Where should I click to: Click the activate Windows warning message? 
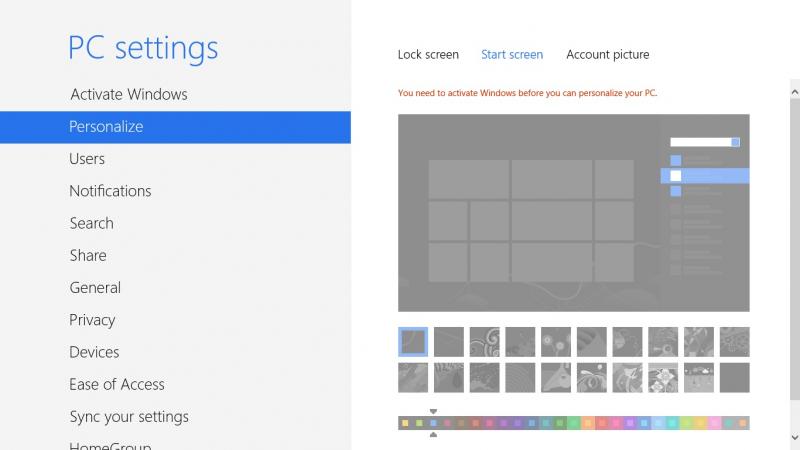(528, 93)
